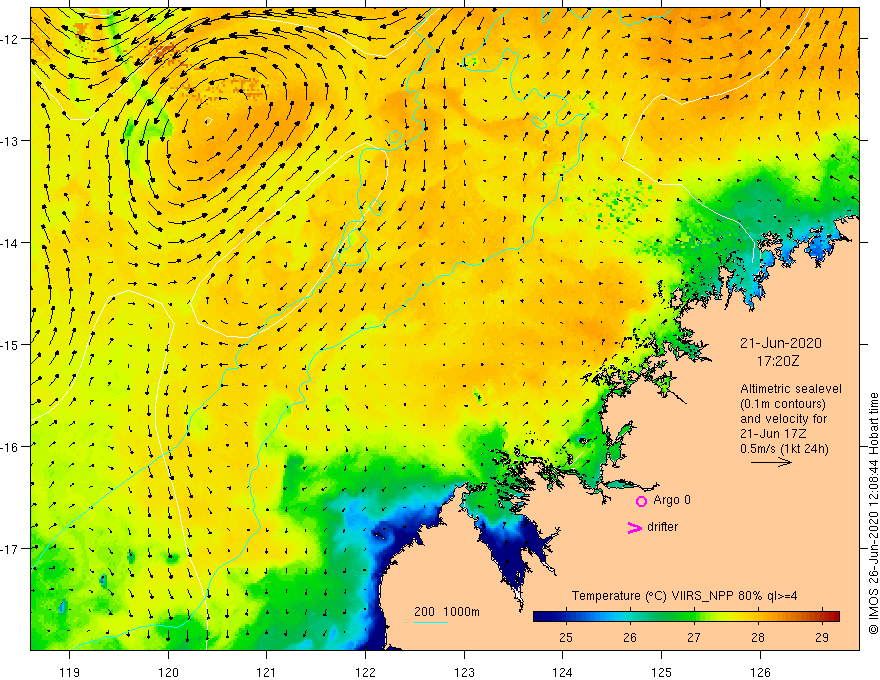The image size is (880, 680).
Task: Click the 21-Jun-2020 date label
Action: (x=781, y=343)
